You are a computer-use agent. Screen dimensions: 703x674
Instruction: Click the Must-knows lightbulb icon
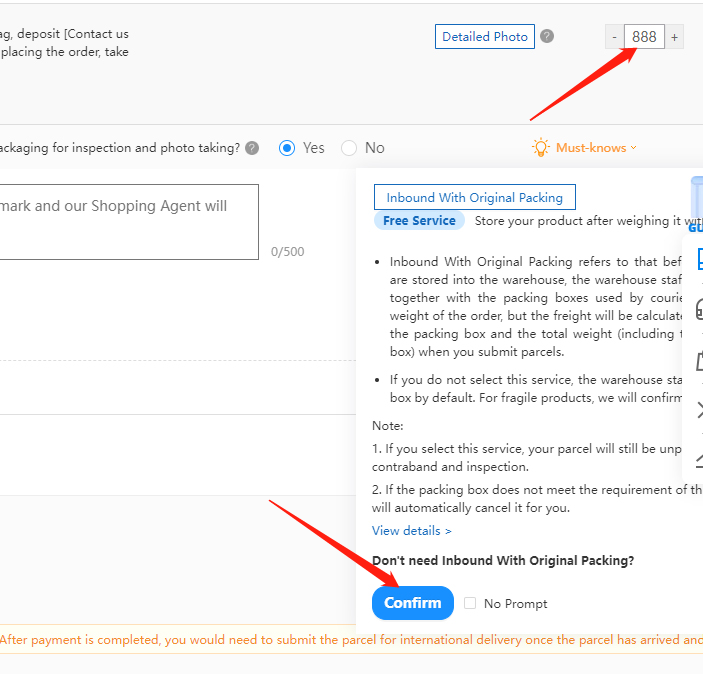tap(540, 148)
